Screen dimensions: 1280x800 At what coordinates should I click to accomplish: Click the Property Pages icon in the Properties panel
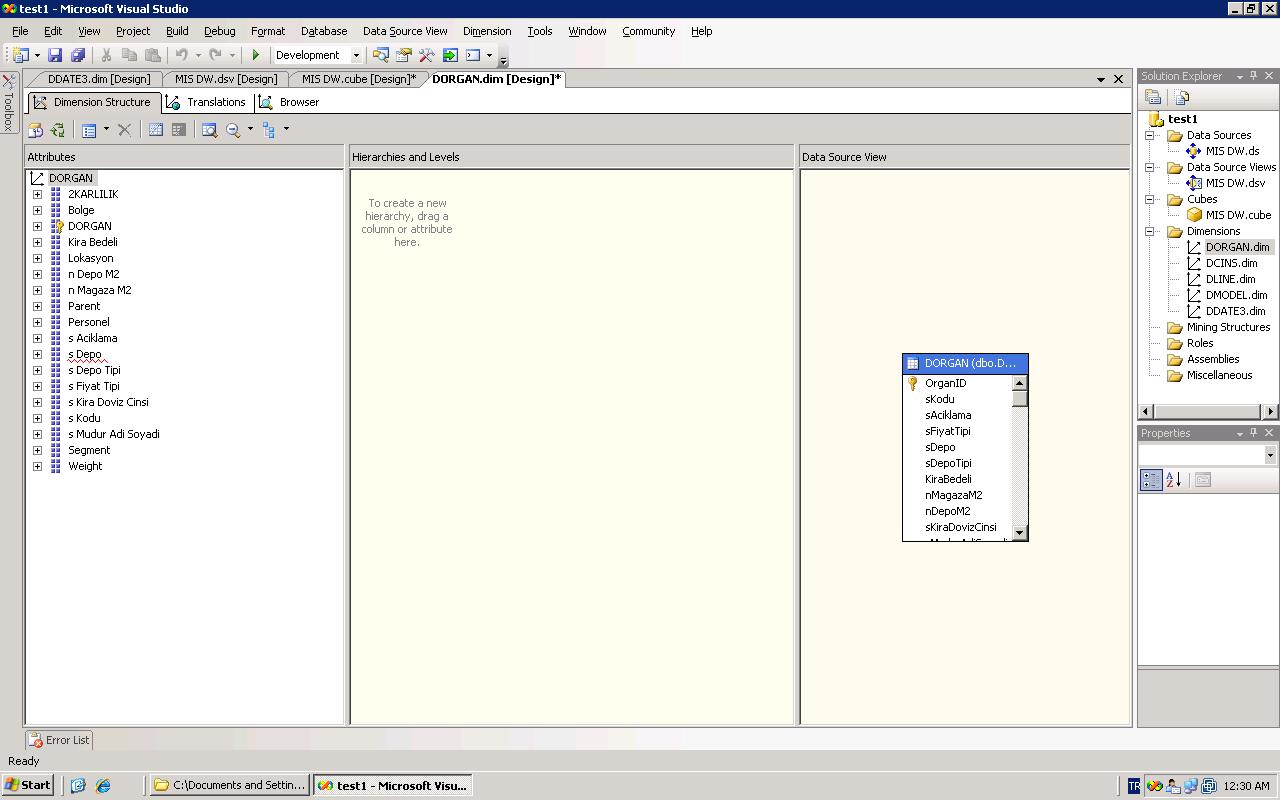point(1203,480)
